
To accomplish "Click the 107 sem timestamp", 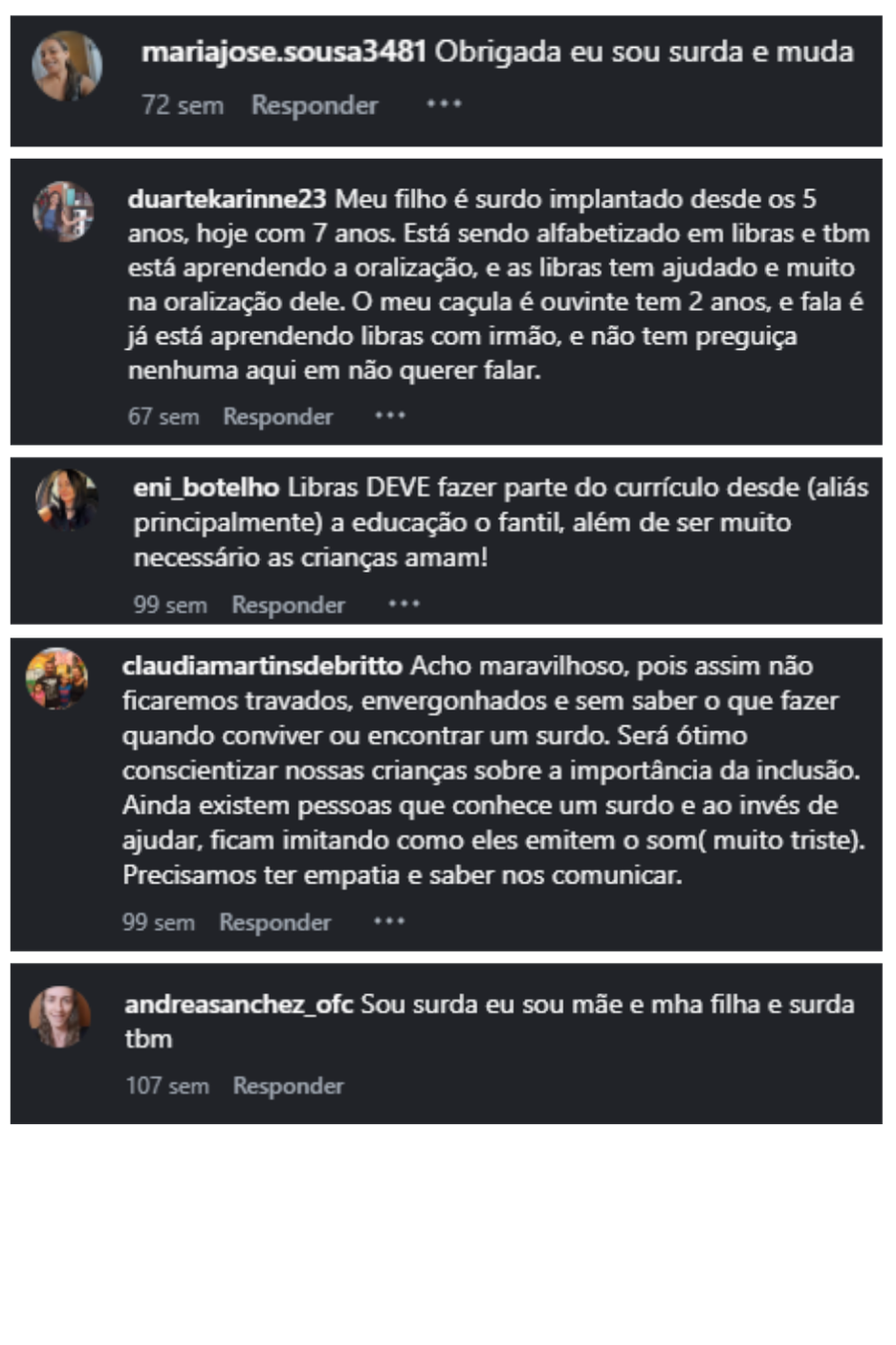I will click(167, 1087).
